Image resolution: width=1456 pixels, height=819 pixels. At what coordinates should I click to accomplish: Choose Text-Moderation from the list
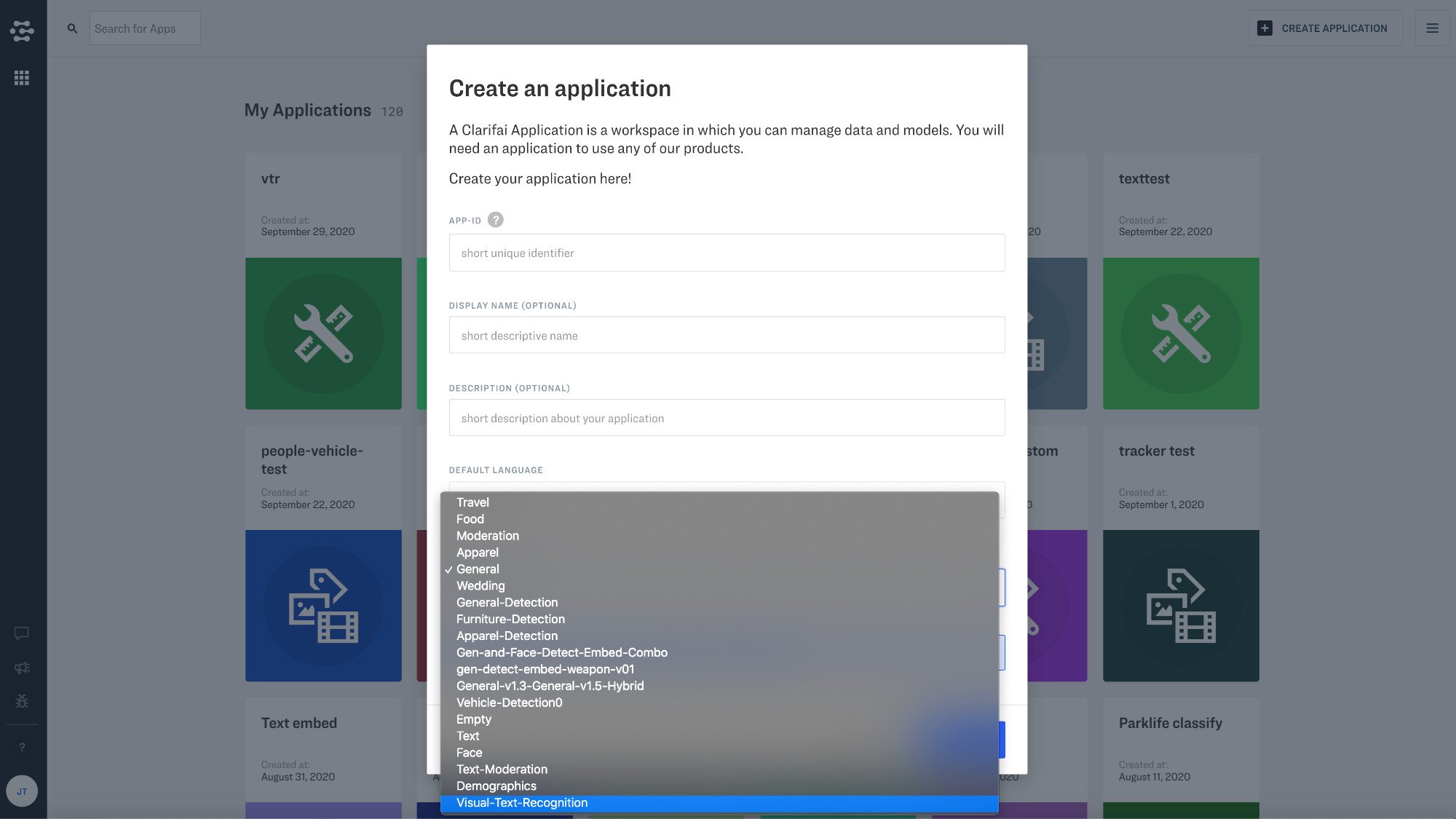502,769
